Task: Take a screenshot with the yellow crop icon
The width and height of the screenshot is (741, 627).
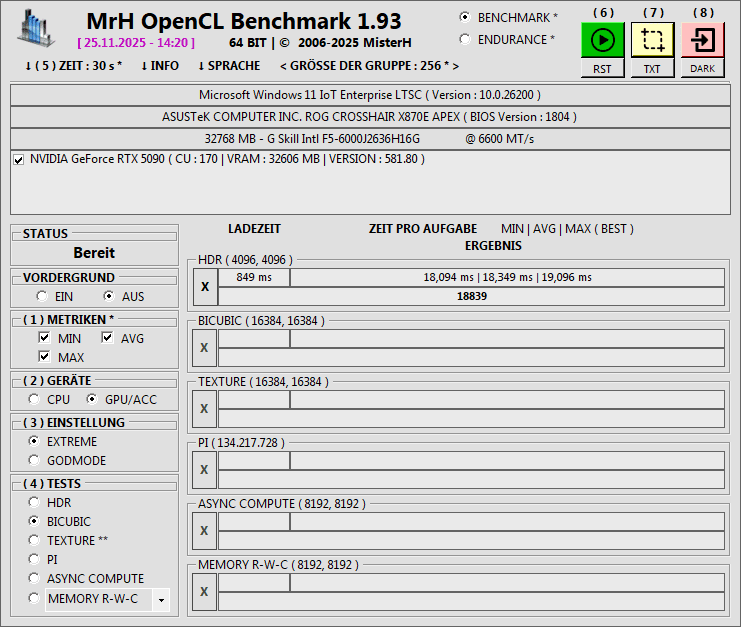Action: [653, 40]
